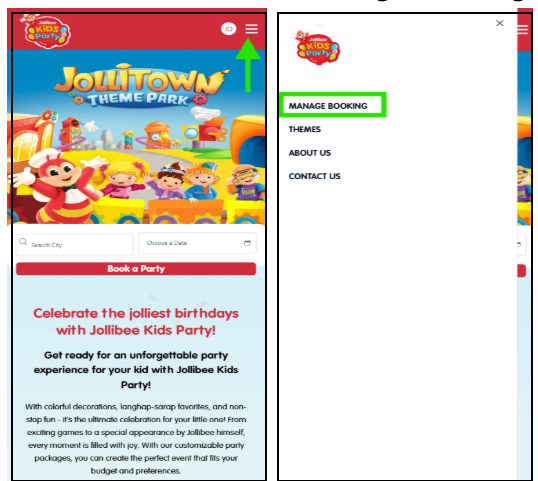Select Manage Booking in the side menu
The image size is (538, 481).
(328, 106)
